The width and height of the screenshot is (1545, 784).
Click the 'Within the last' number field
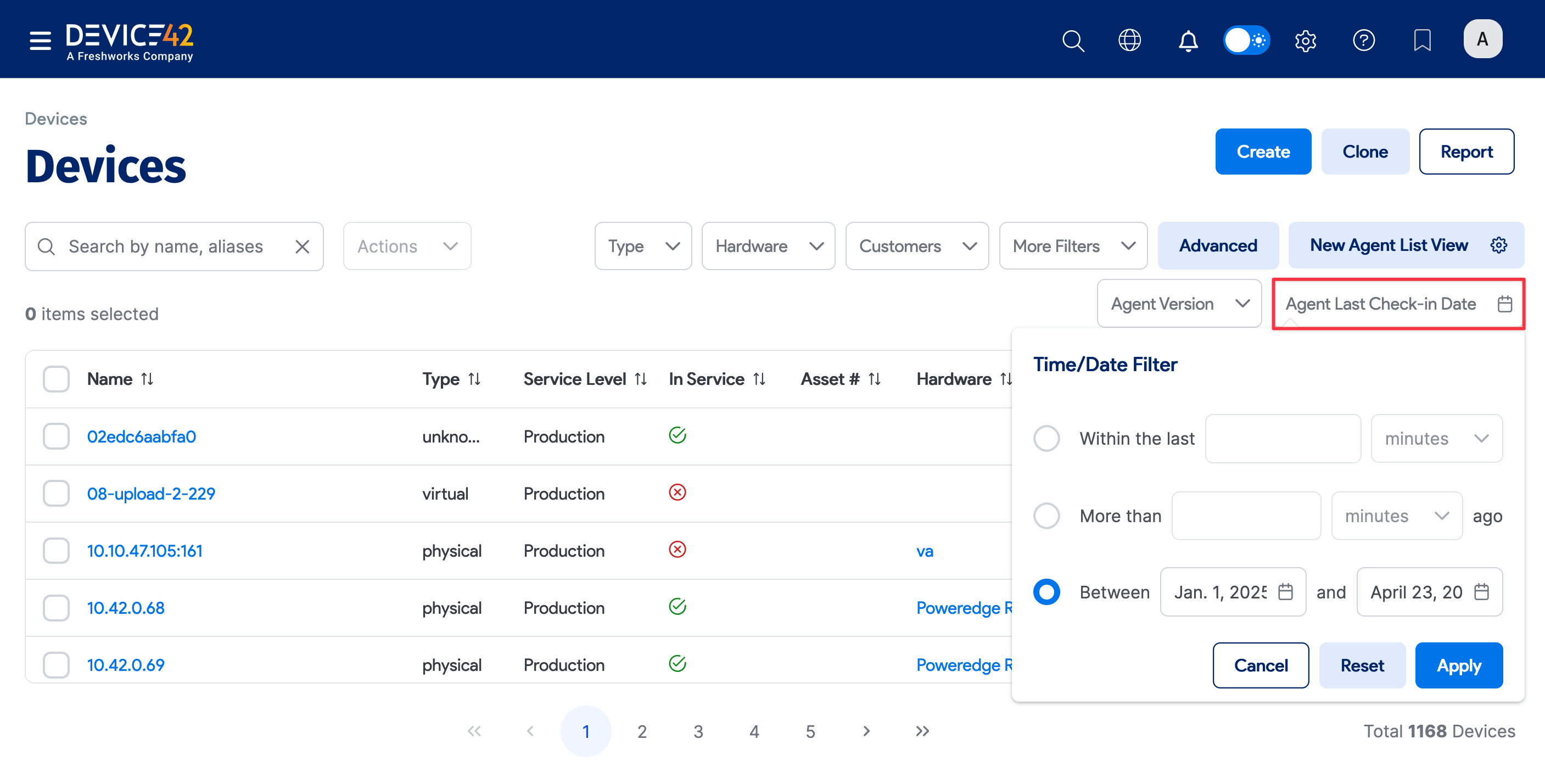(1283, 438)
